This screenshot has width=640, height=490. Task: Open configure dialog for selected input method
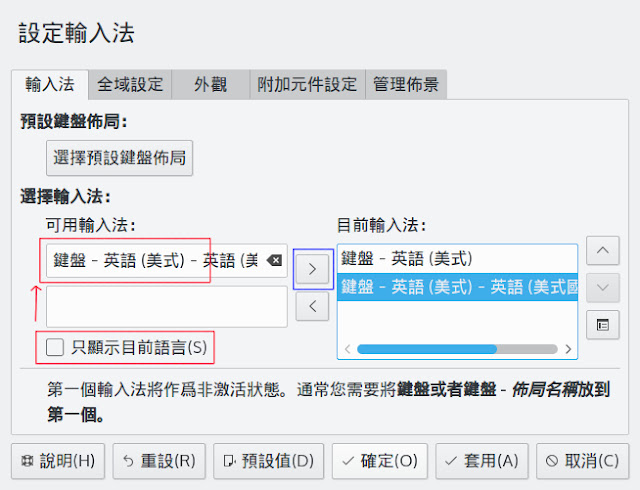click(602, 325)
